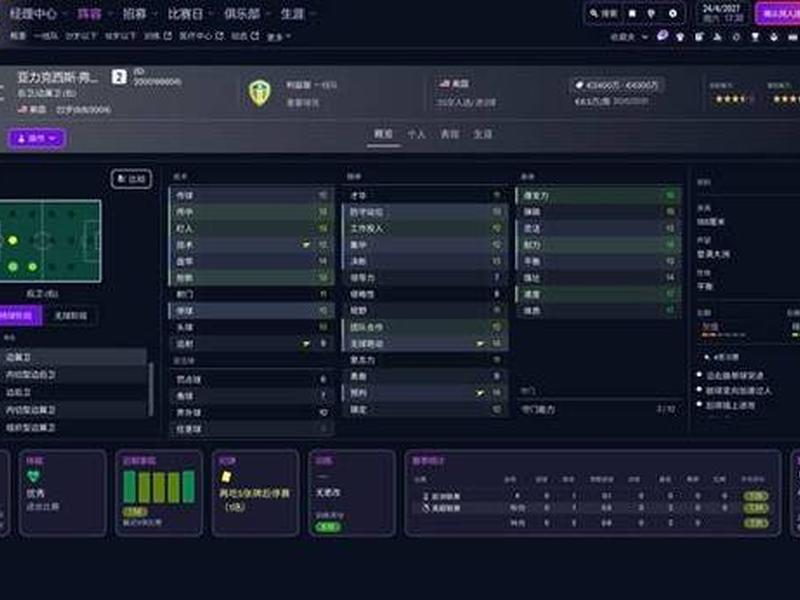Click the edit note shortcut icon in bookmarks bar
The image size is (800, 600).
(699, 37)
